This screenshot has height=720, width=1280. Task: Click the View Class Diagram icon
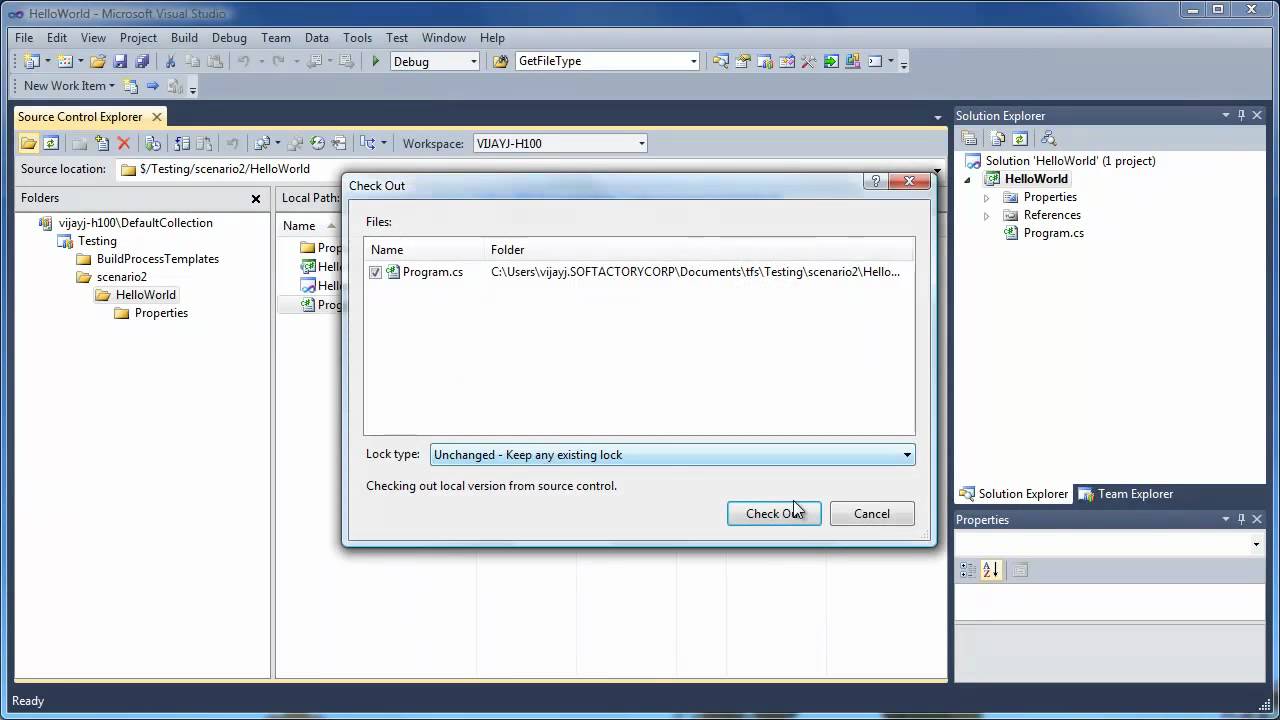pos(1048,139)
